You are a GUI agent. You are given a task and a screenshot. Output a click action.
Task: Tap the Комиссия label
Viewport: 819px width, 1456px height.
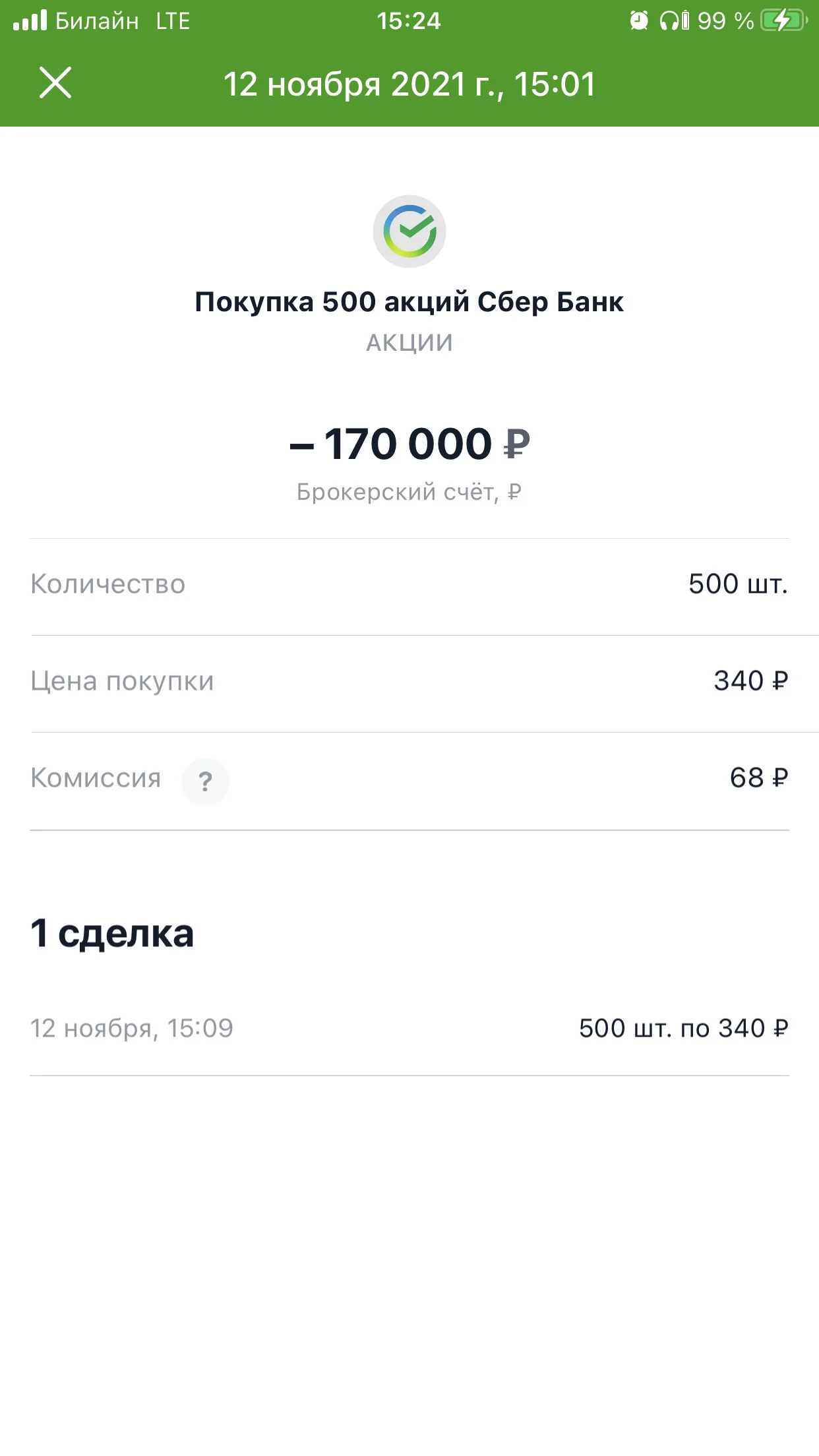(96, 778)
